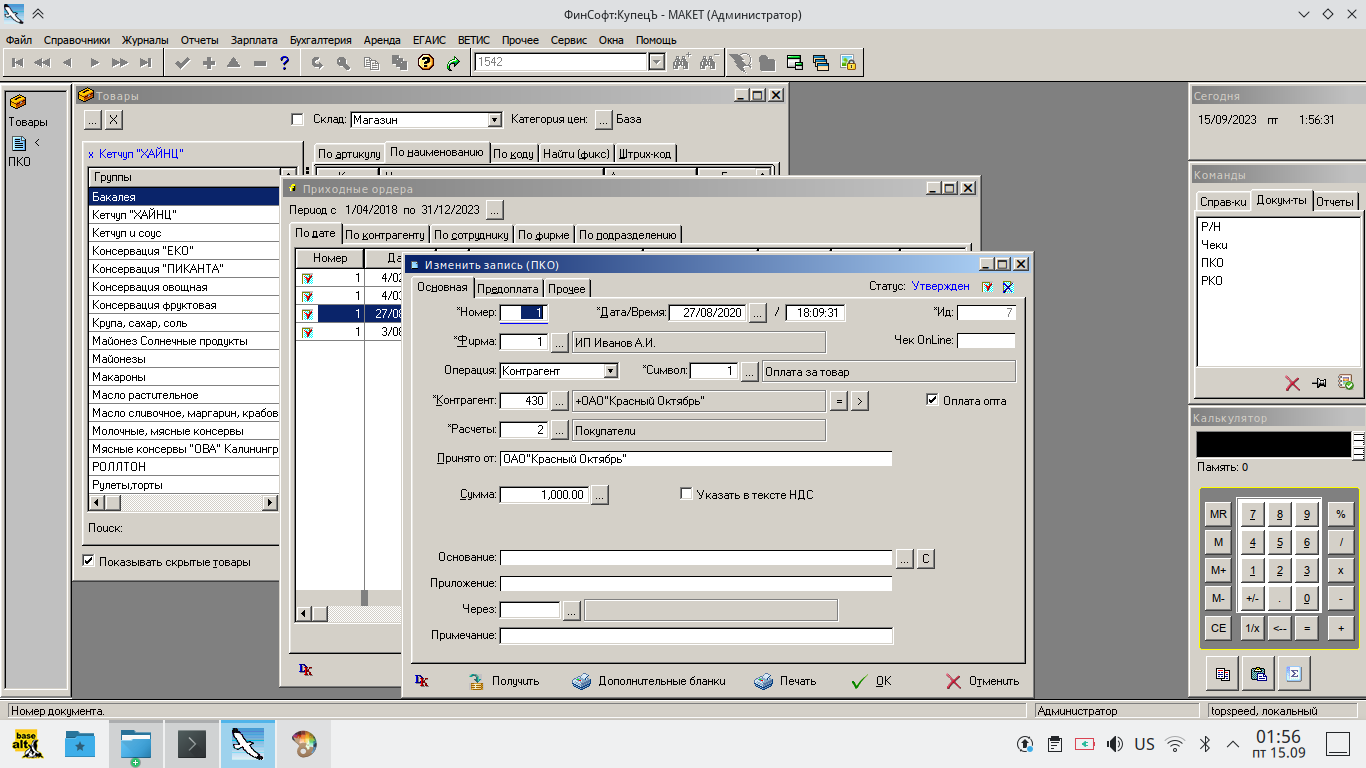This screenshot has width=1366, height=768.
Task: Click the pin icon in Команды panel
Action: [x=1319, y=383]
